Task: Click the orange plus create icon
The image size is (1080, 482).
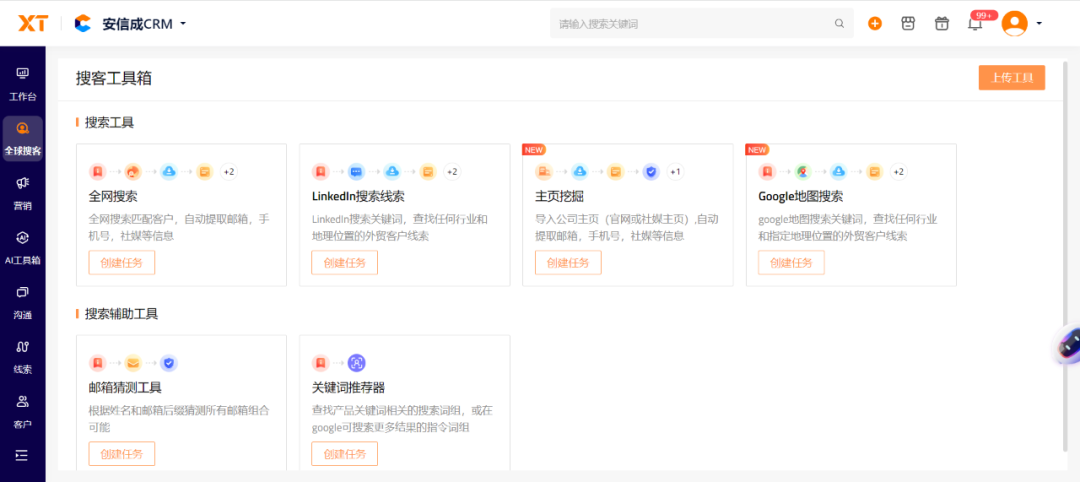Action: 875,23
